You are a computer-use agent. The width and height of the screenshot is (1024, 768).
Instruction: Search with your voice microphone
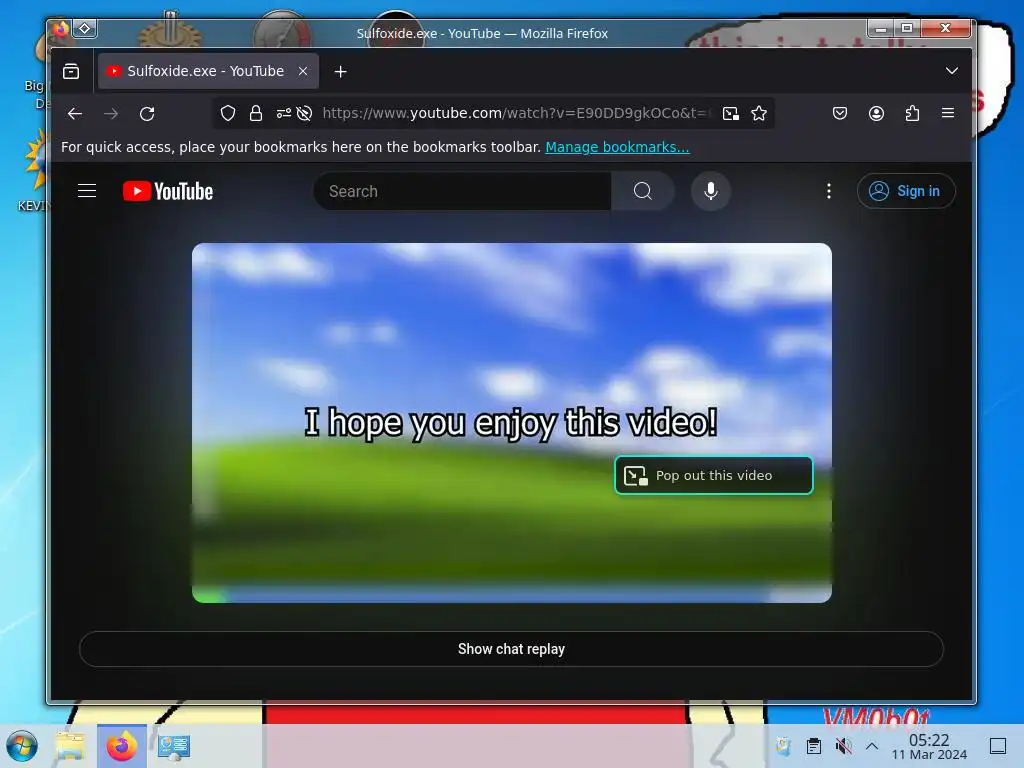coord(711,191)
